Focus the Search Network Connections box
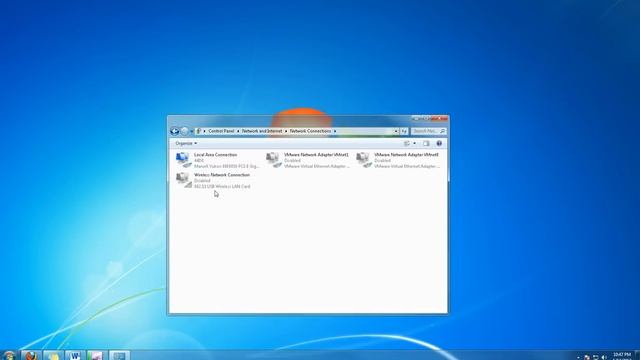Screen dimensions: 640x360 click(428, 131)
